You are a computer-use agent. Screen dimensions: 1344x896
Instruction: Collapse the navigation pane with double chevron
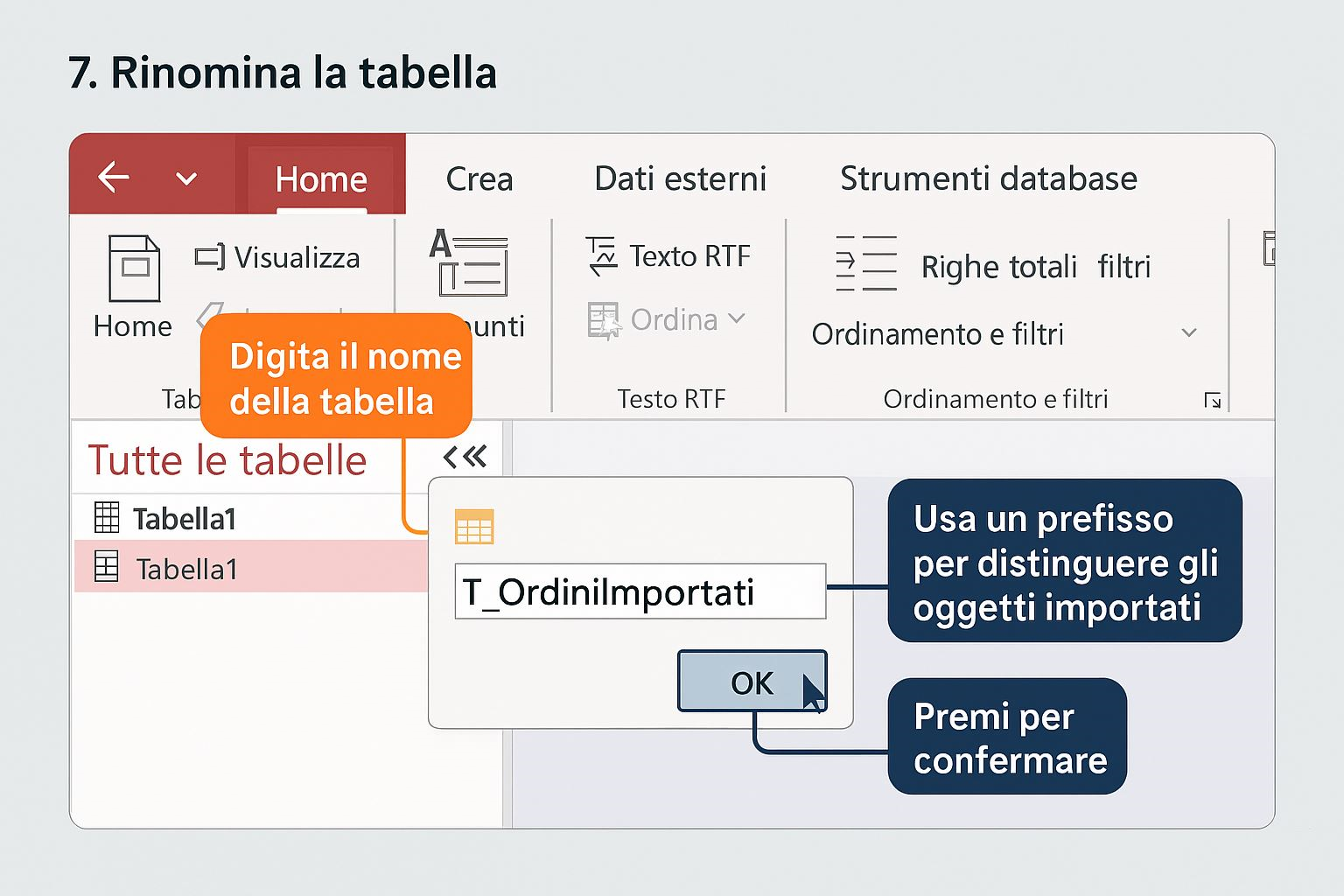pos(465,457)
